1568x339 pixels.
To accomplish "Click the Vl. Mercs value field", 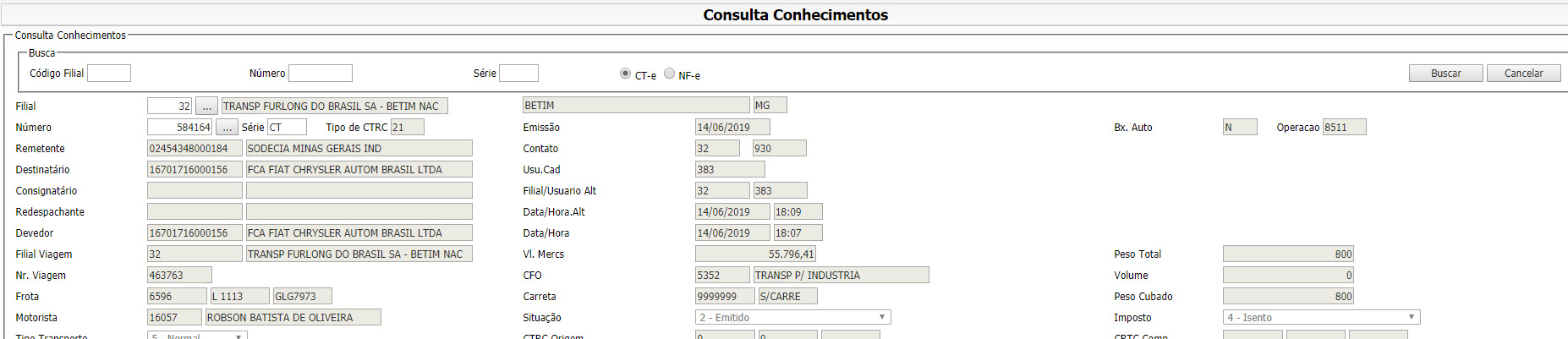I will point(755,254).
